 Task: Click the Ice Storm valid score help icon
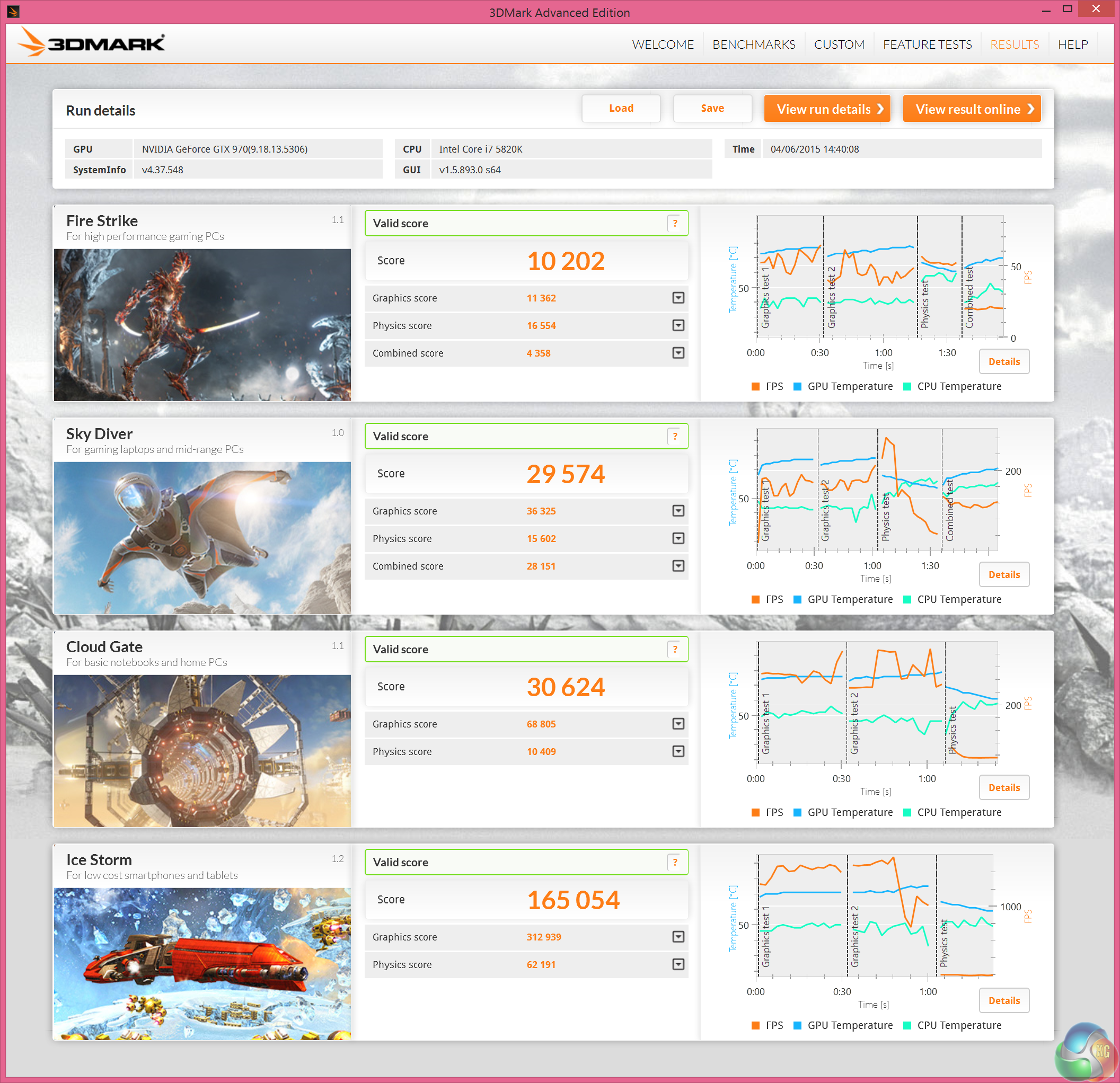[675, 863]
